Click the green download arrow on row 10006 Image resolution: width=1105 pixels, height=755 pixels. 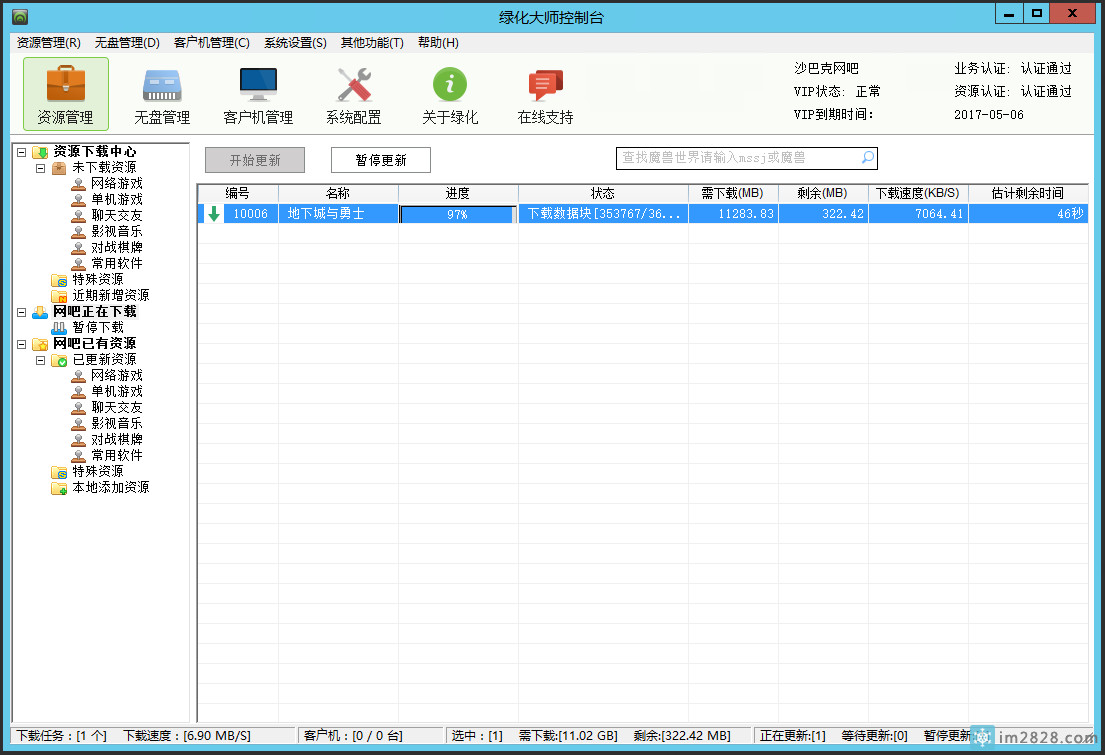tap(213, 214)
